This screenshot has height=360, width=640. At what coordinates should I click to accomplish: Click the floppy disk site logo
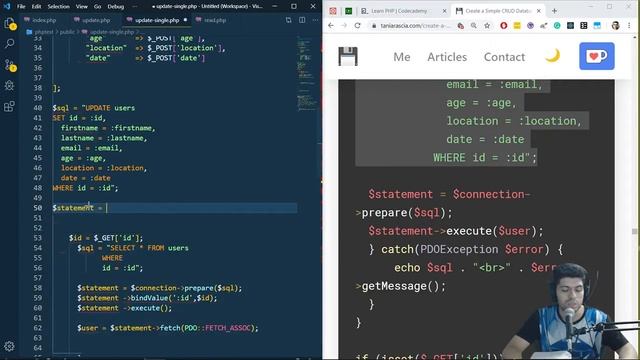coord(348,56)
